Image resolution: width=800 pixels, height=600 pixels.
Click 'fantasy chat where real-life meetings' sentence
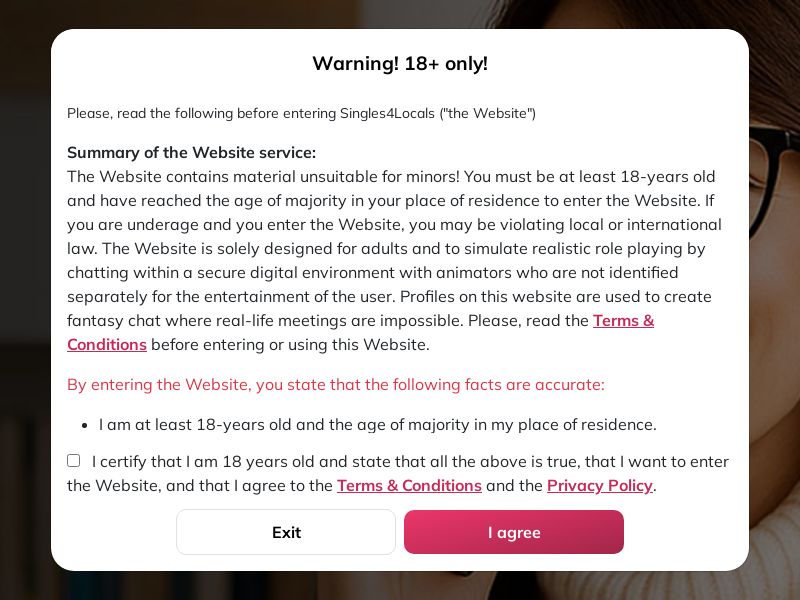[x=265, y=321]
